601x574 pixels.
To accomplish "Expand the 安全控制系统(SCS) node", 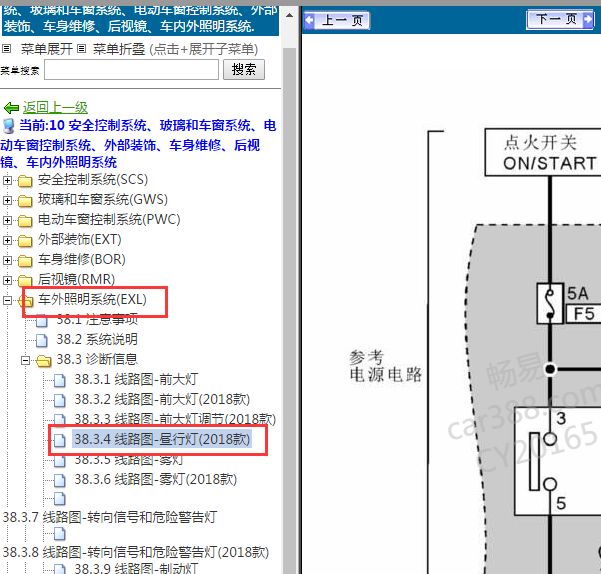I will (x=7, y=180).
